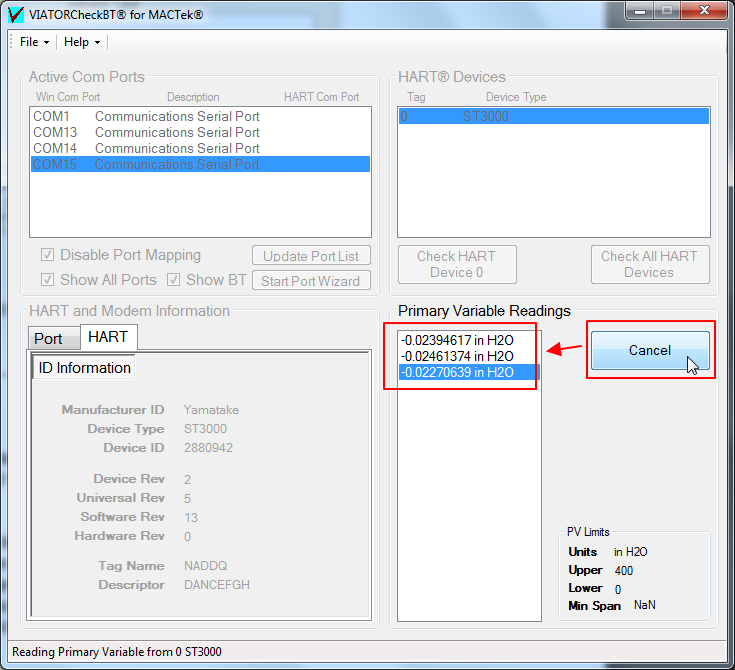Viewport: 735px width, 670px height.
Task: Select COM1 Communications Serial Port row
Action: [x=200, y=116]
